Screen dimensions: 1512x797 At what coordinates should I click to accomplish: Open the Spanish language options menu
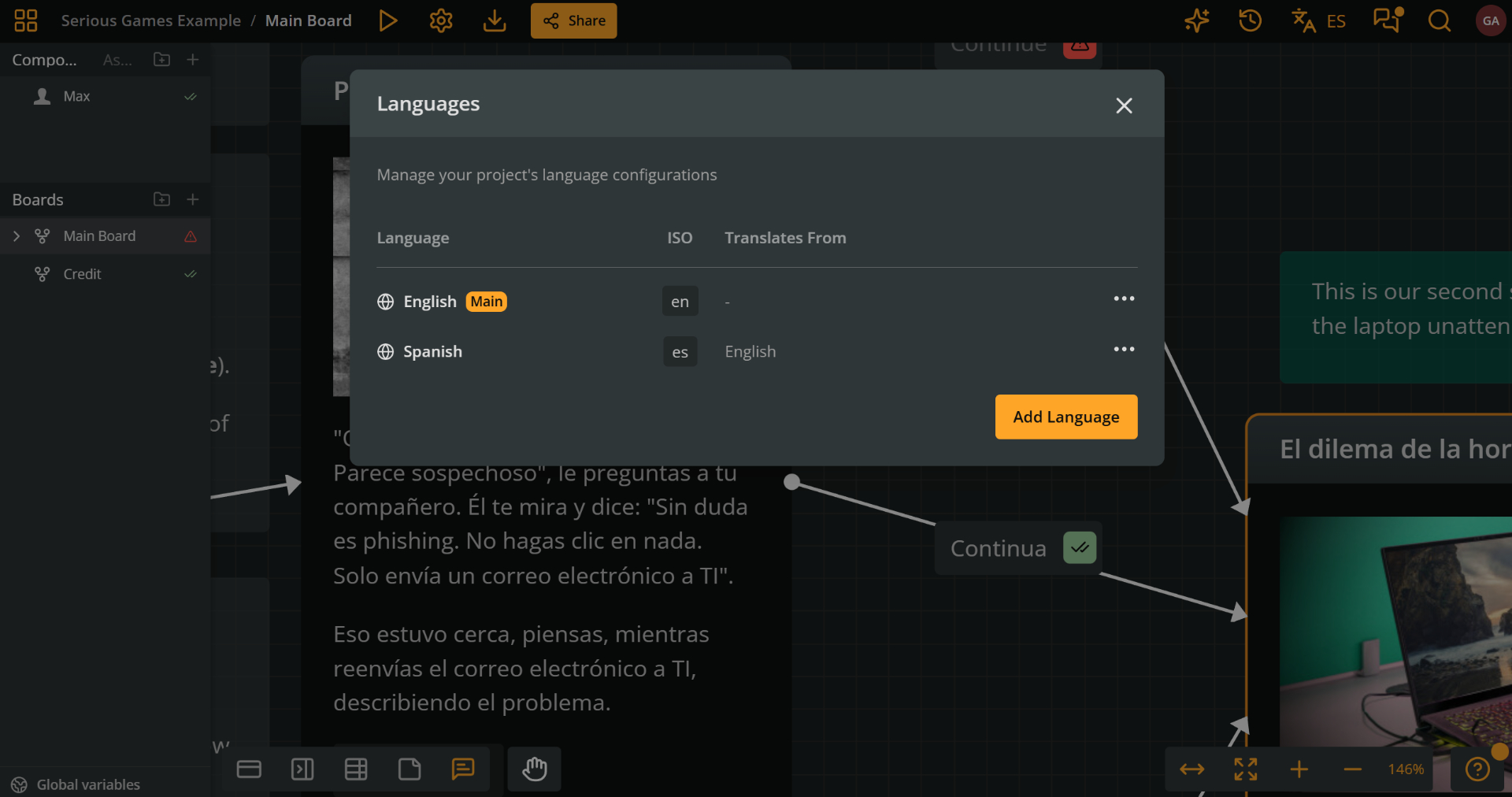[x=1124, y=349]
